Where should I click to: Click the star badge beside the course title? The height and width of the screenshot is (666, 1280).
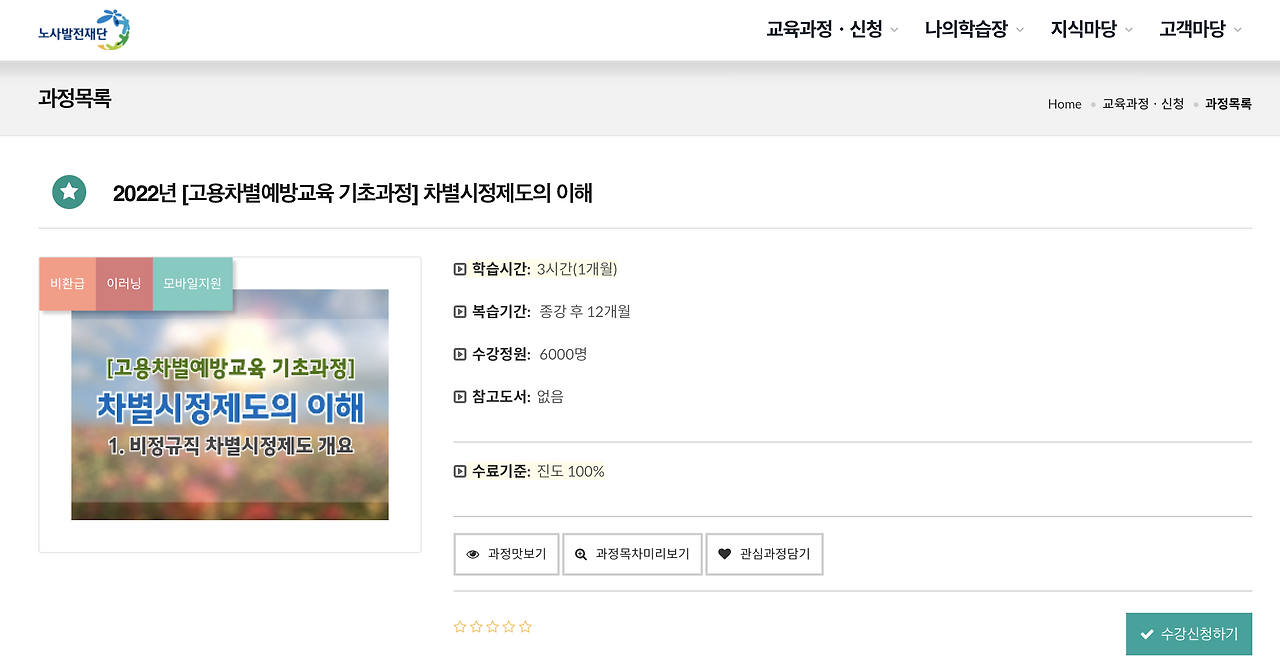(x=69, y=191)
